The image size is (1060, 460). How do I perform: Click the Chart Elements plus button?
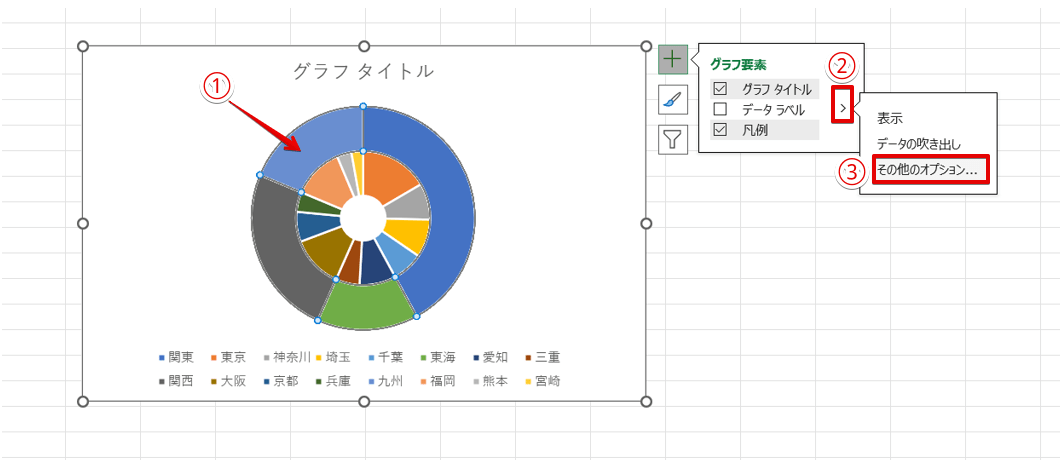(x=672, y=59)
